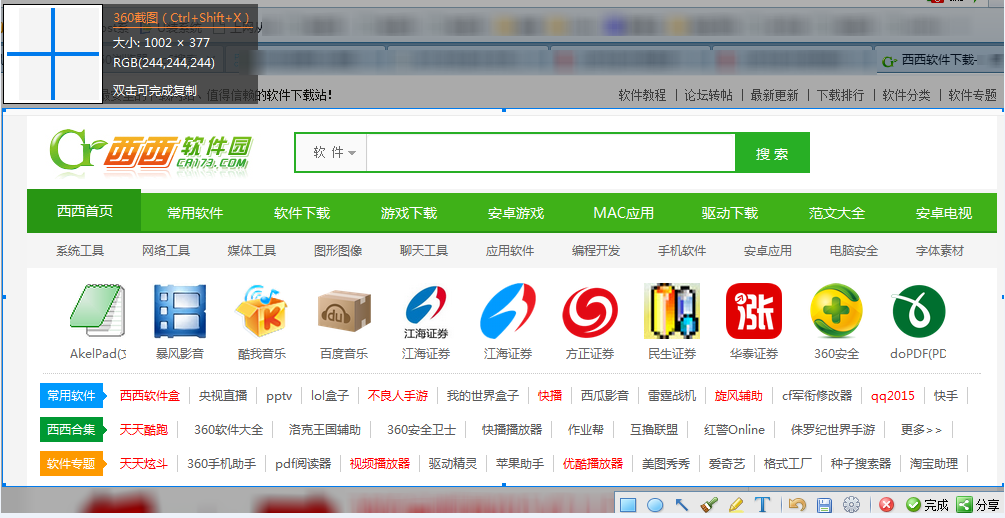This screenshot has width=1005, height=518.
Task: Select the text T tool
Action: (762, 505)
